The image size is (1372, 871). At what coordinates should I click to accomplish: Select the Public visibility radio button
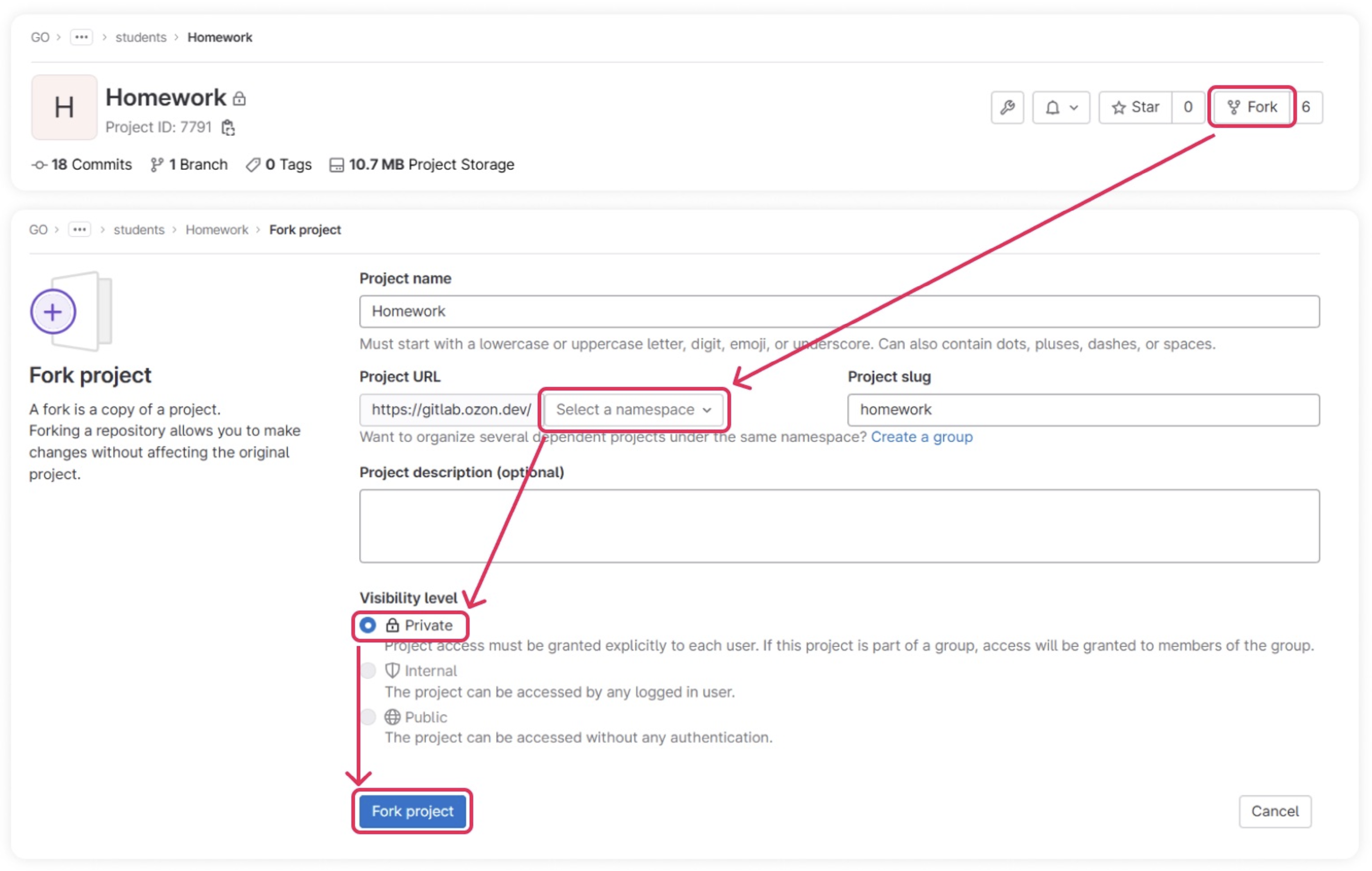(x=368, y=717)
